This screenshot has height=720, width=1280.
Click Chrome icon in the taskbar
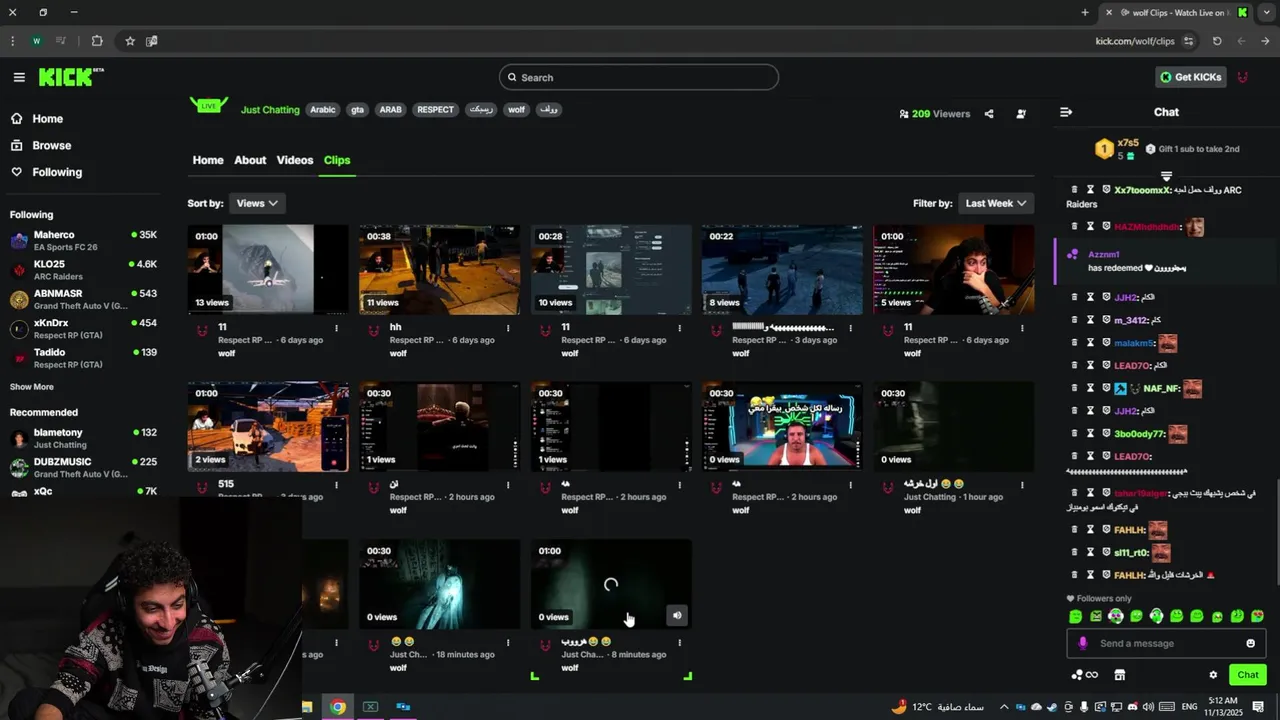pyautogui.click(x=338, y=707)
